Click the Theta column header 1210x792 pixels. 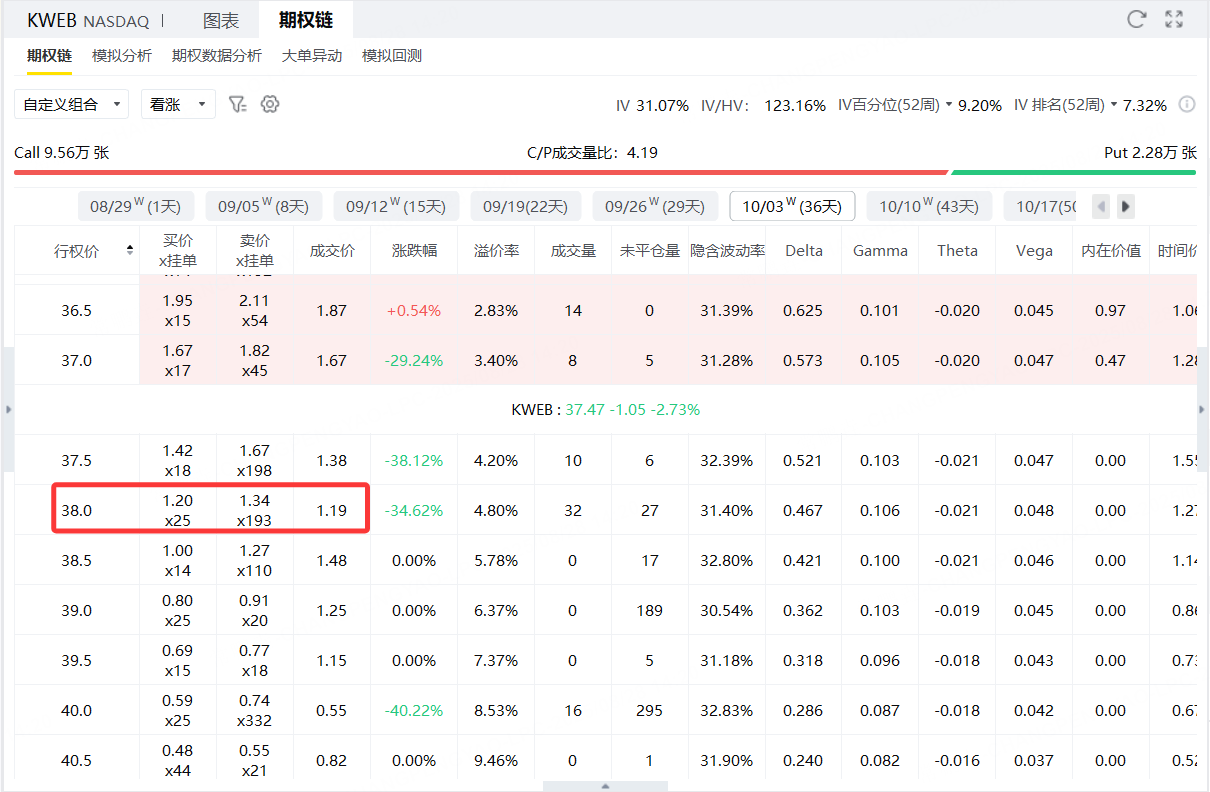tap(957, 250)
